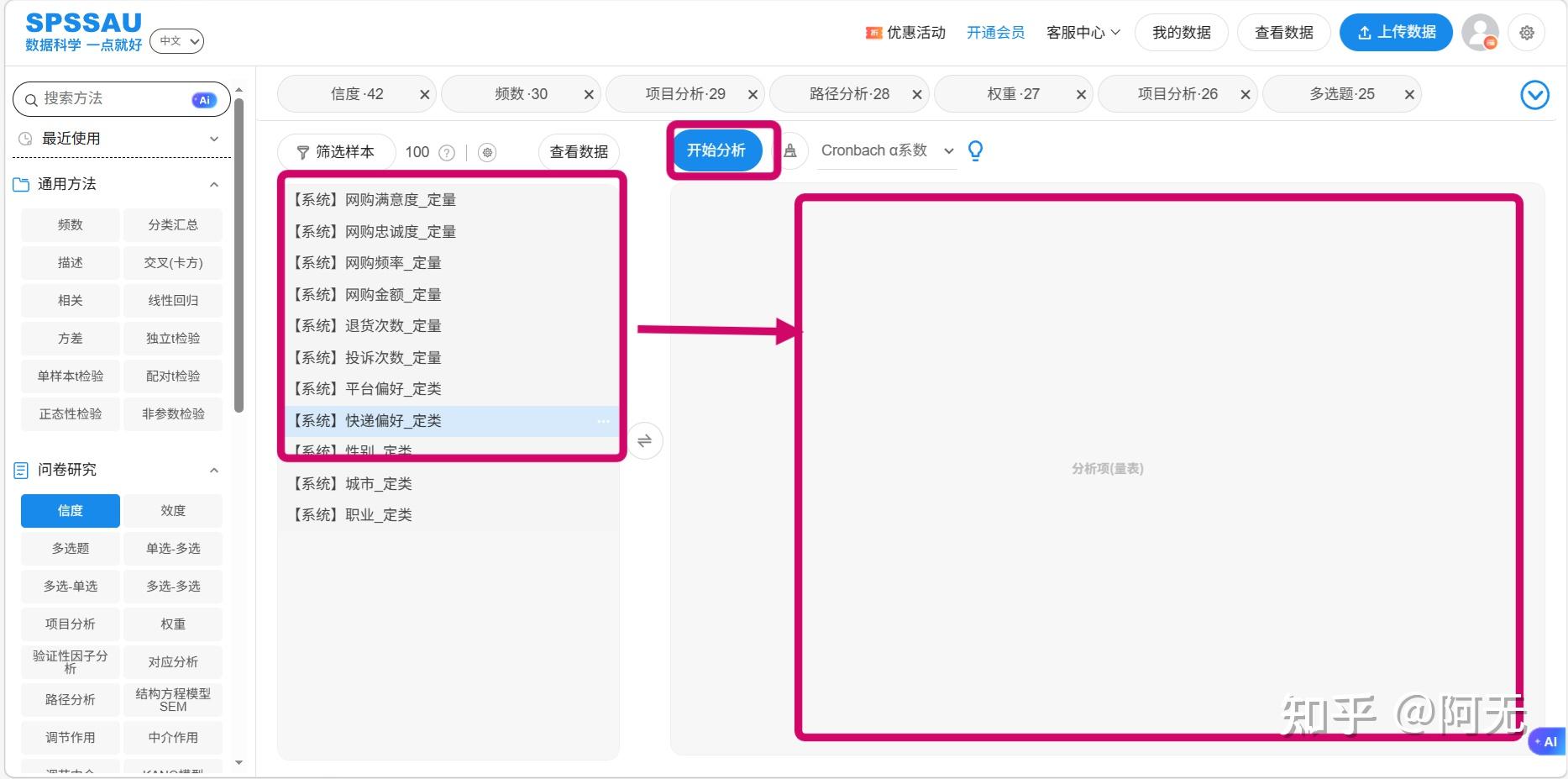
Task: Close the 权重·27 tab
Action: click(1082, 95)
